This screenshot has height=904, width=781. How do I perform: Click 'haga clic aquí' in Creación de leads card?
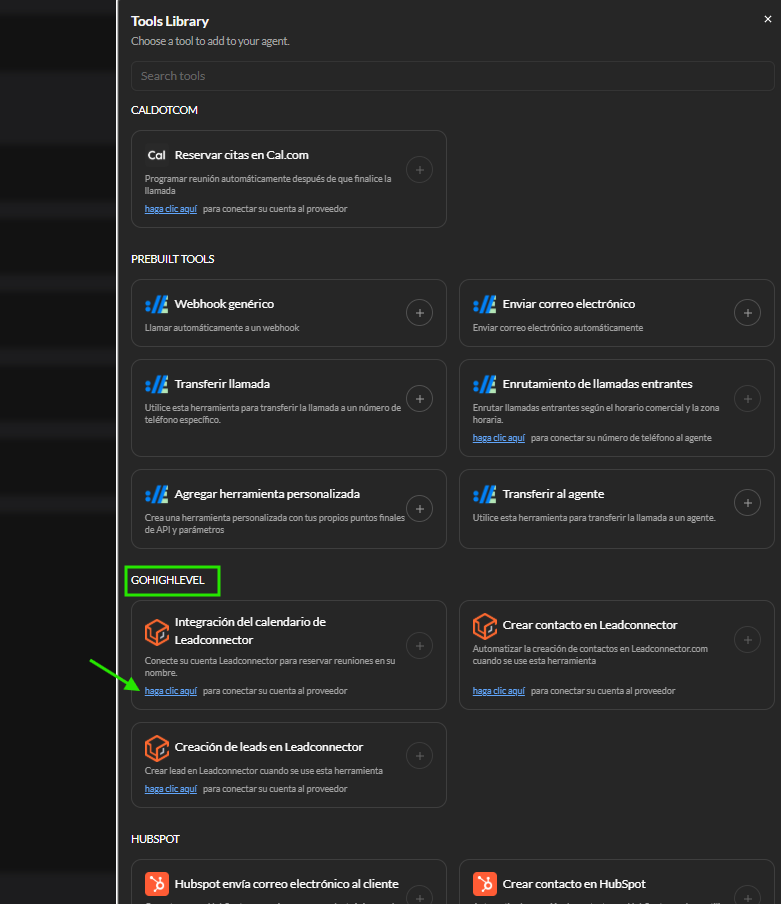click(x=171, y=789)
